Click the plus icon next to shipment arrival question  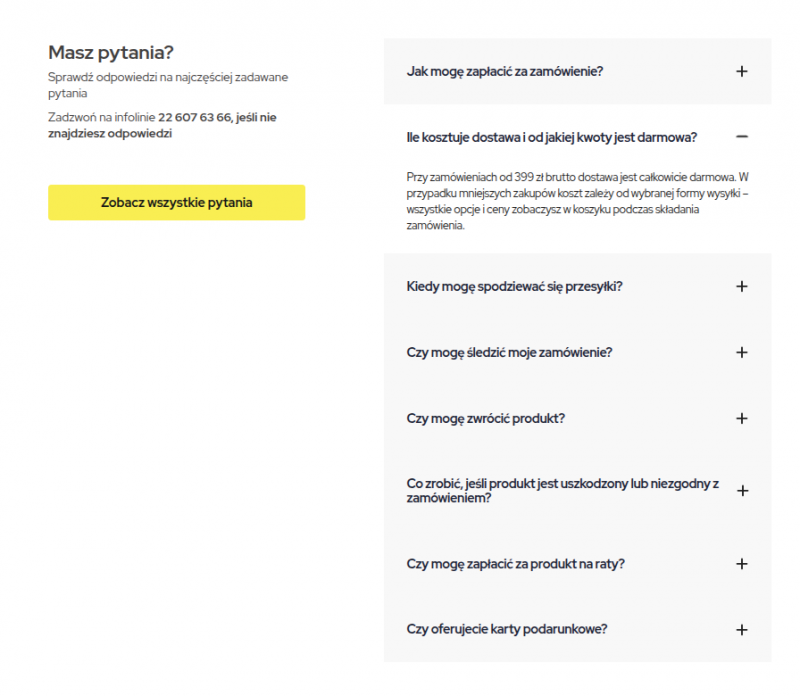tap(741, 286)
